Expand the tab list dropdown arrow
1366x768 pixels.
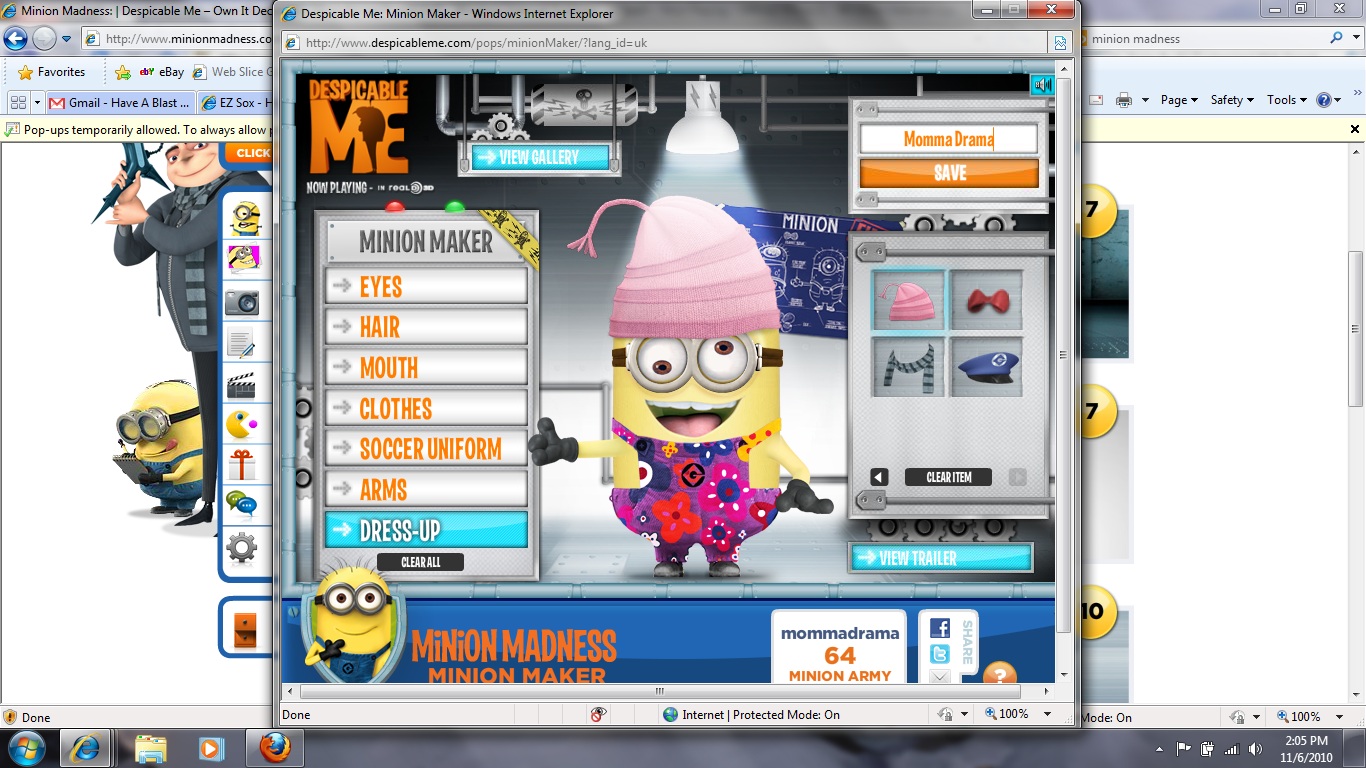click(37, 102)
